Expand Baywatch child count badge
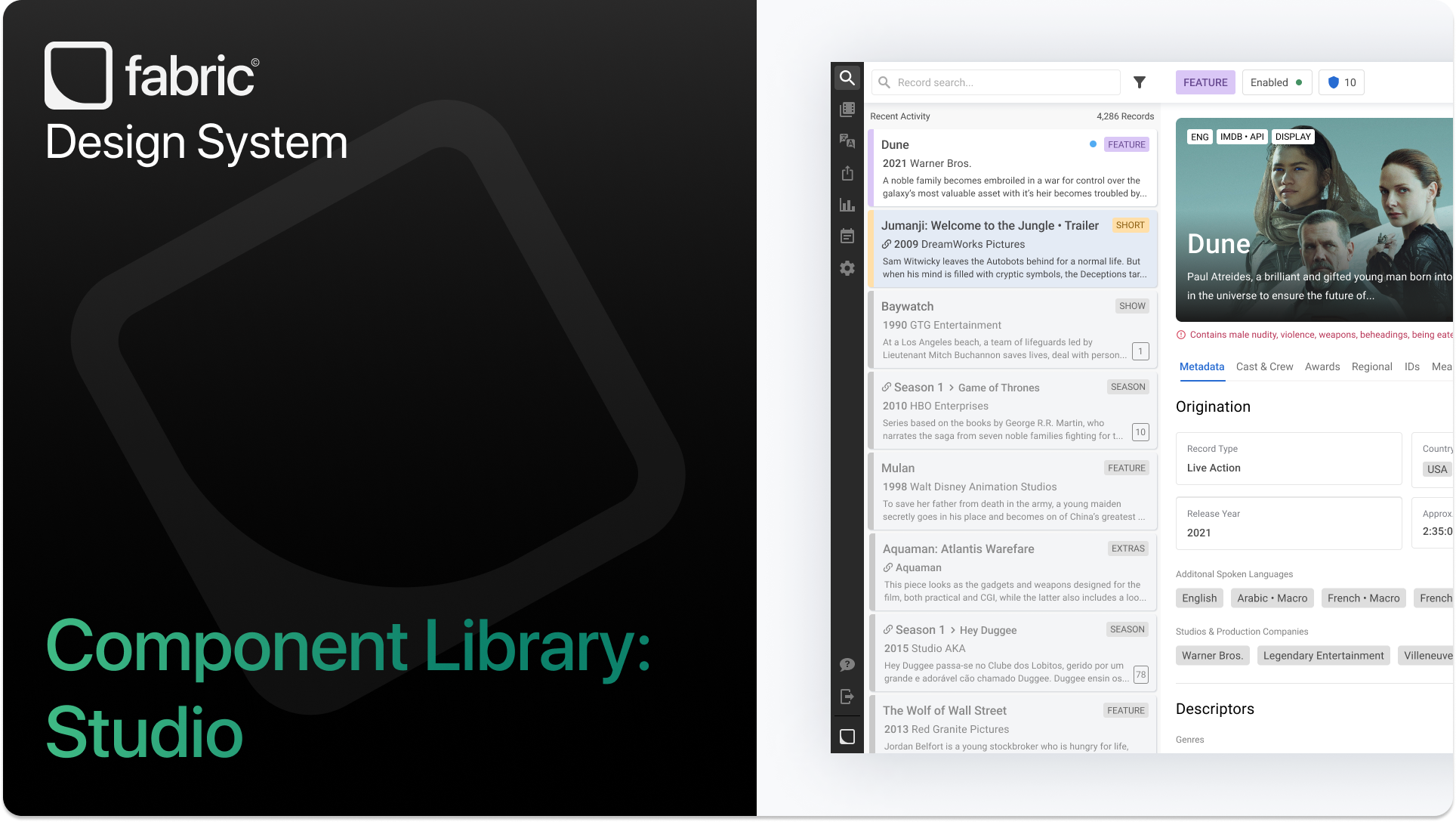Screen dimensions: 1456x822 click(1140, 351)
